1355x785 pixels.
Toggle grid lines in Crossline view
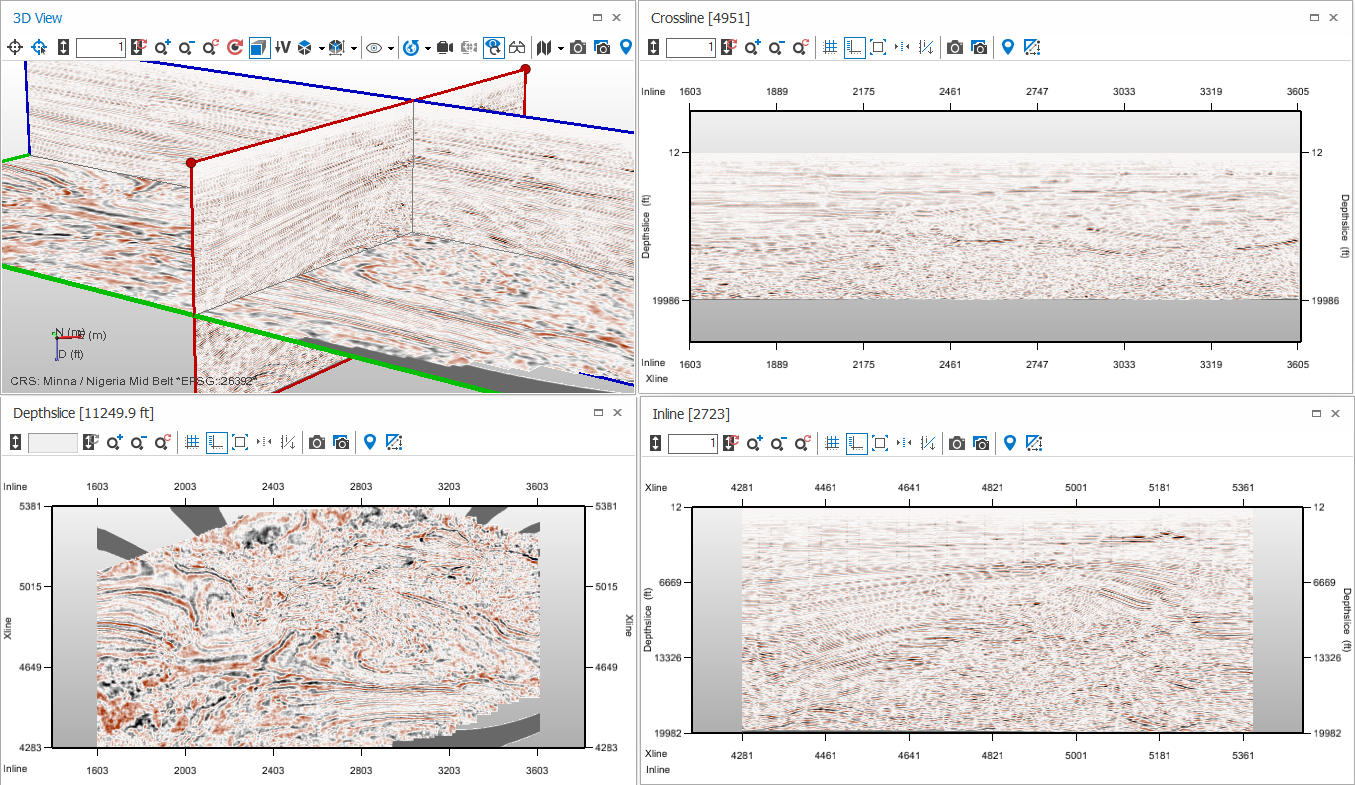click(830, 47)
